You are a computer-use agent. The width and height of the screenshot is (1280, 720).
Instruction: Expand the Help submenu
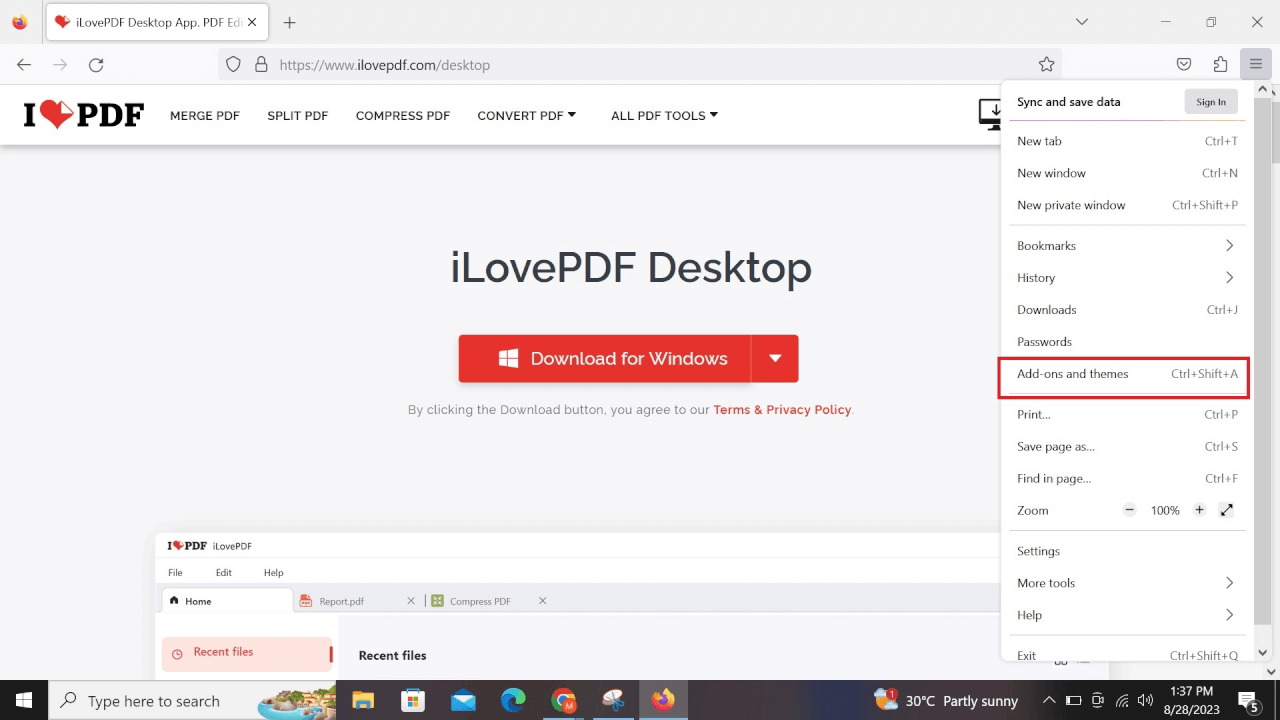pos(1127,615)
